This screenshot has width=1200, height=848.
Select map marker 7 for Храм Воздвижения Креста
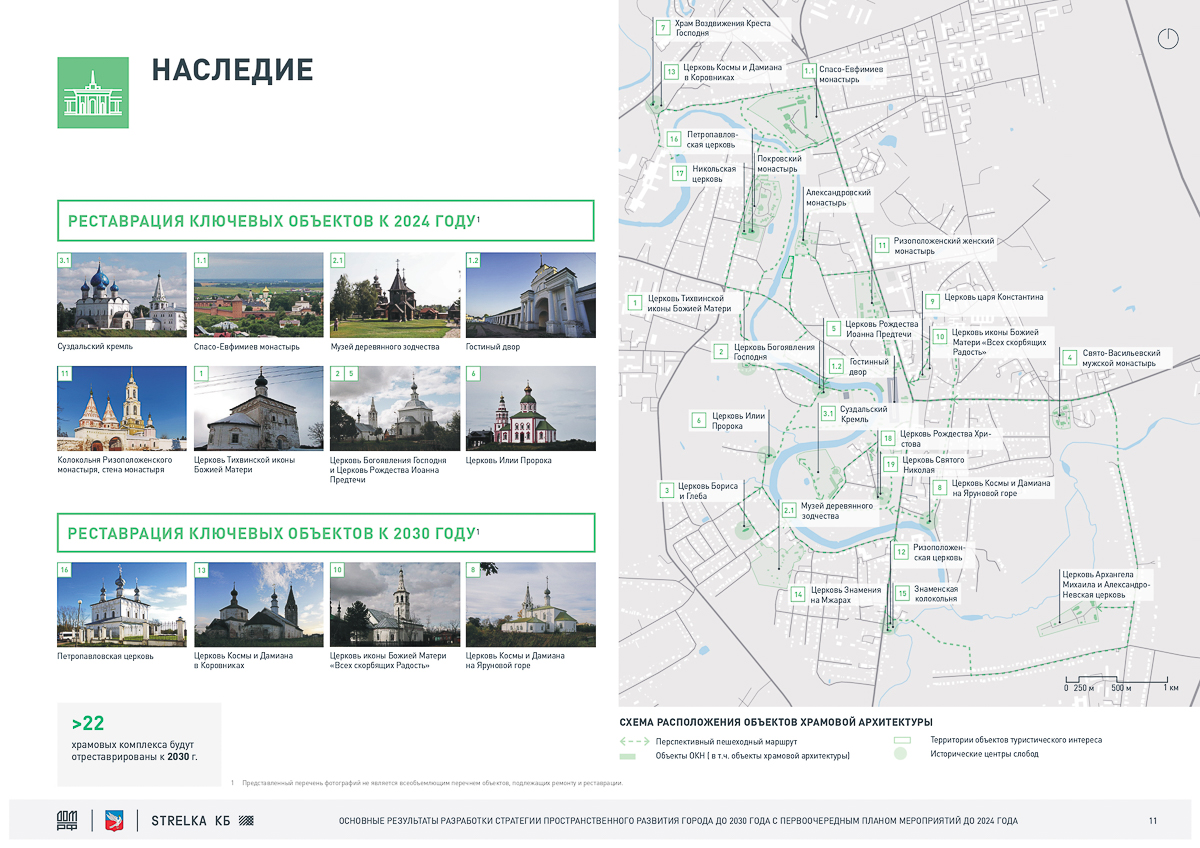coord(662,28)
